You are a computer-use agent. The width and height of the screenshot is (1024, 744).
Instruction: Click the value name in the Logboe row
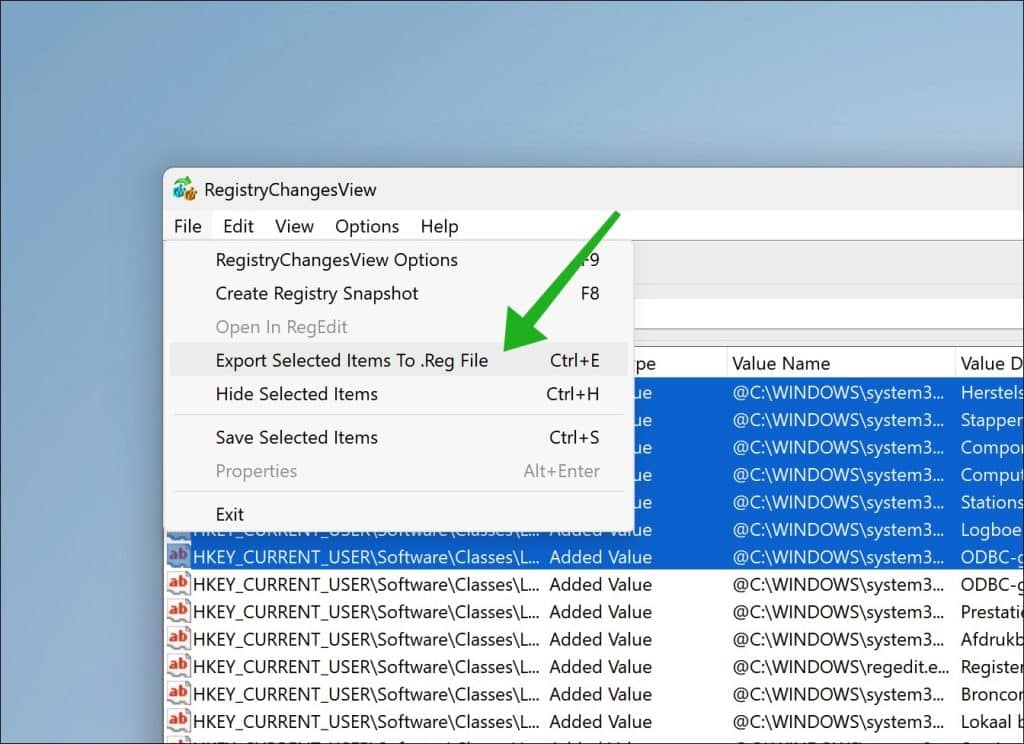tap(839, 529)
